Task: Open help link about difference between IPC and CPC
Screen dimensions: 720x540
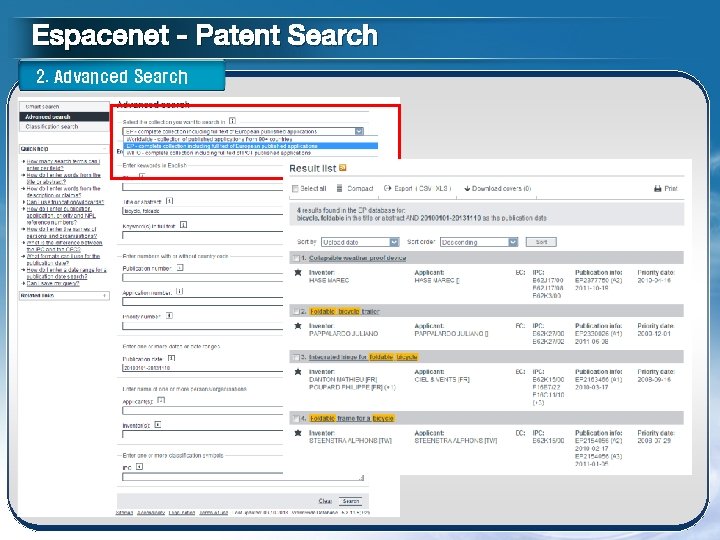Action: [64, 246]
